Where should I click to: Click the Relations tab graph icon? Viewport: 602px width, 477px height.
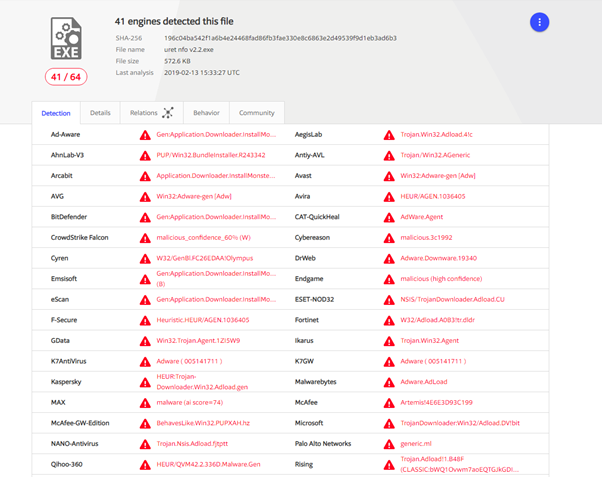(x=167, y=113)
